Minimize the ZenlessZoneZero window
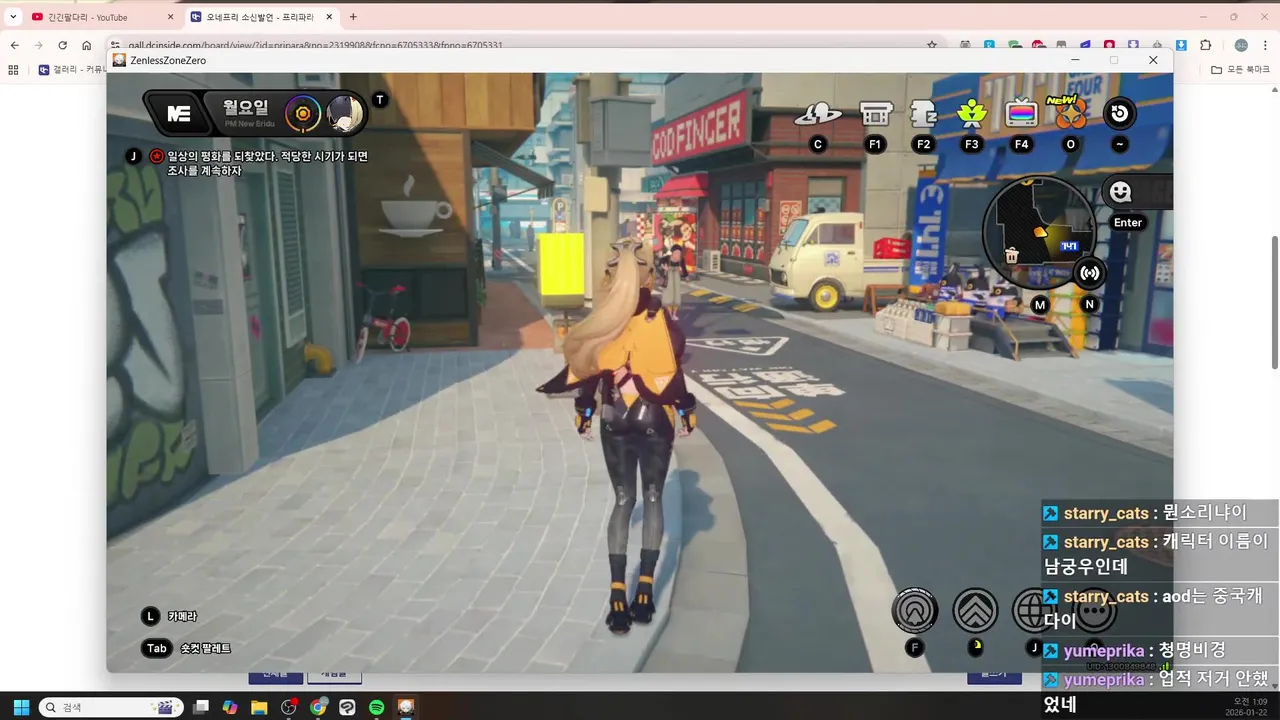 [1075, 60]
